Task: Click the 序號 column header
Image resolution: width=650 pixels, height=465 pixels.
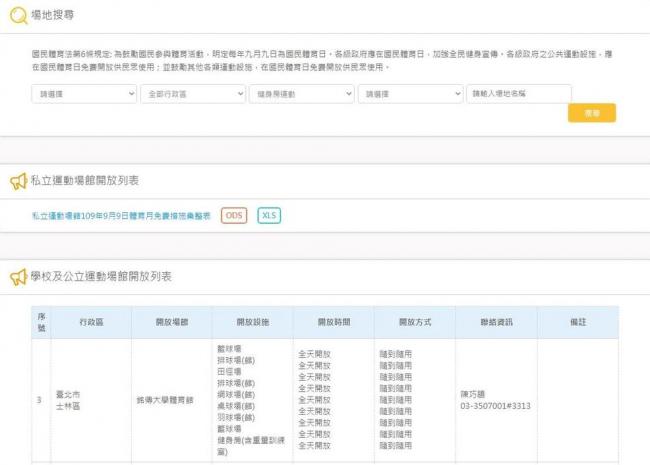Action: click(x=41, y=322)
